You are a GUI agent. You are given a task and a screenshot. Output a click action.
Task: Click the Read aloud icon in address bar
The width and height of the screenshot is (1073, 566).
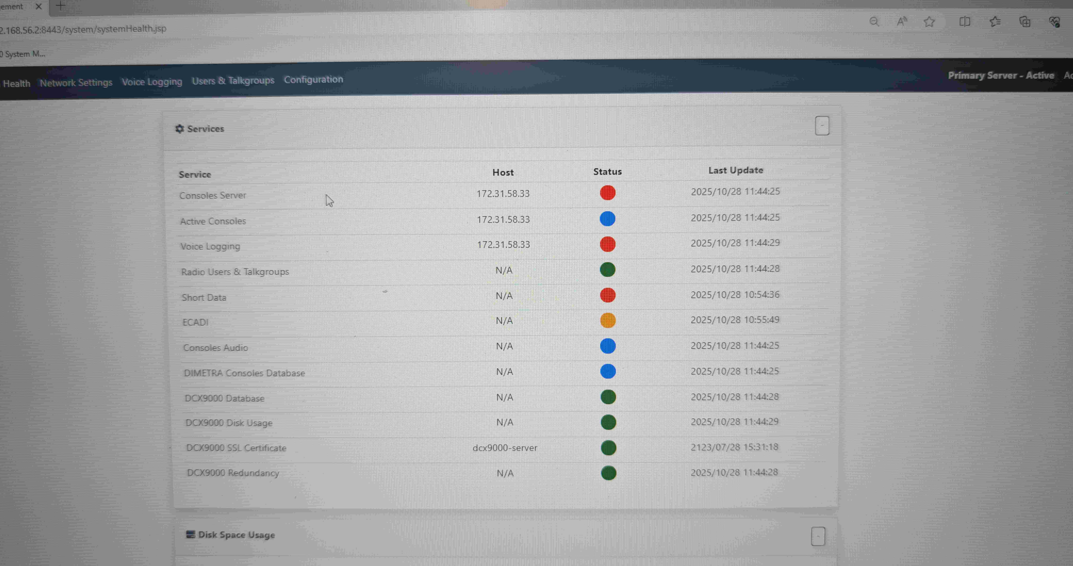point(902,22)
